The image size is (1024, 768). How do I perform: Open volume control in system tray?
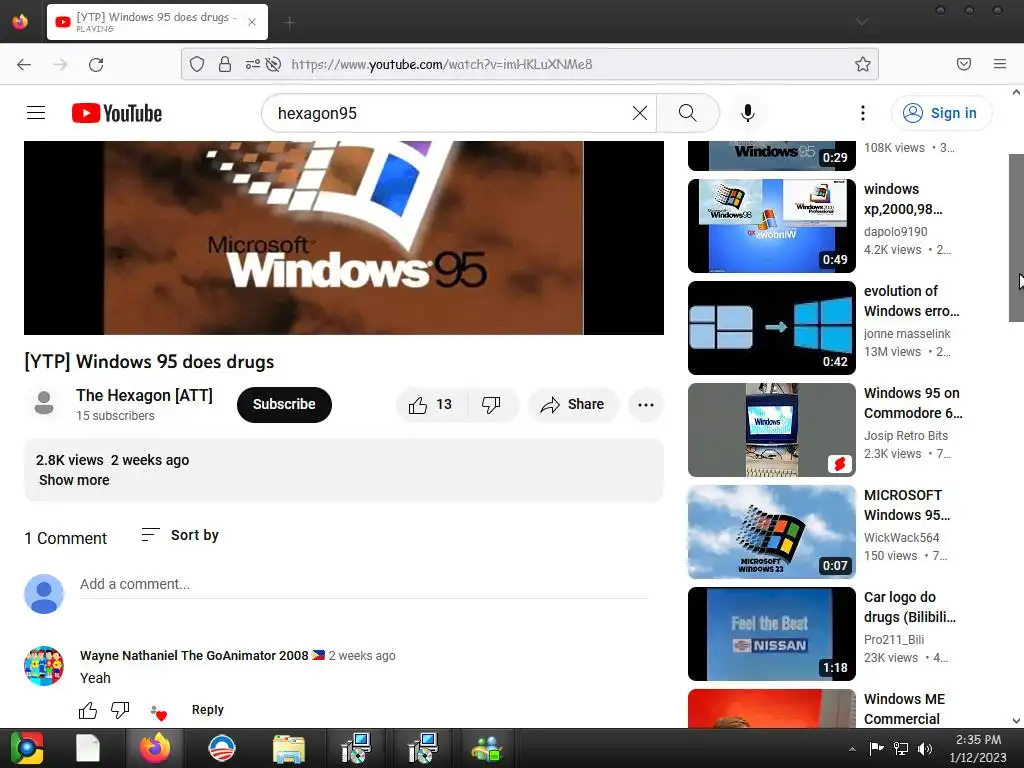(924, 749)
